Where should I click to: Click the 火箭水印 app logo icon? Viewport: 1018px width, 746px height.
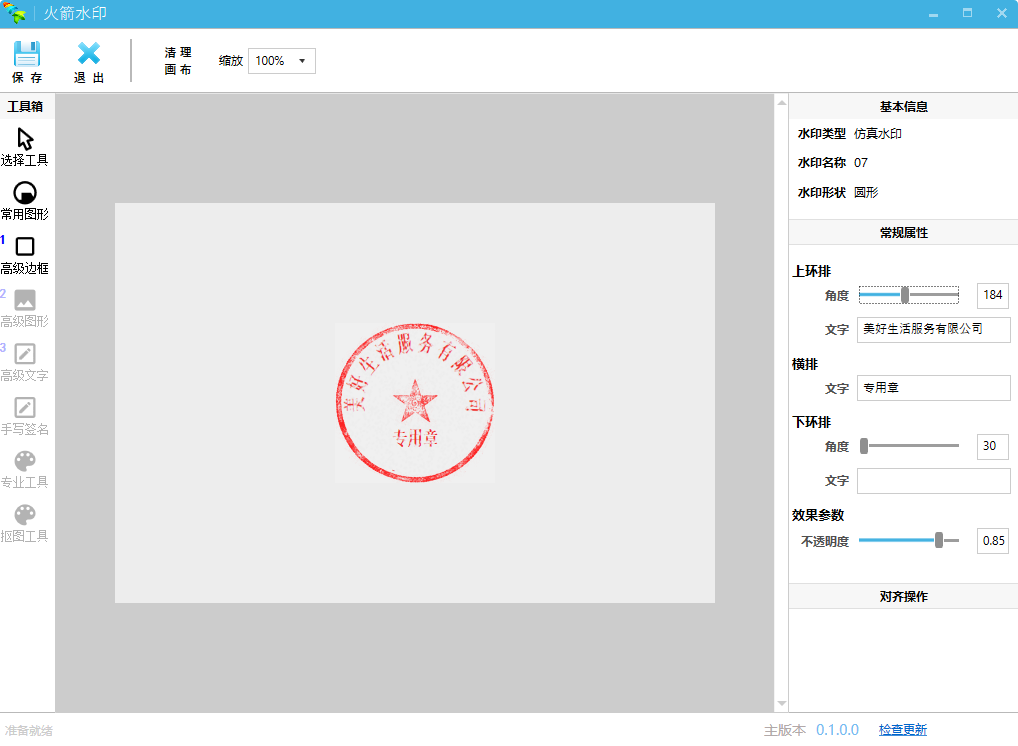tap(14, 13)
